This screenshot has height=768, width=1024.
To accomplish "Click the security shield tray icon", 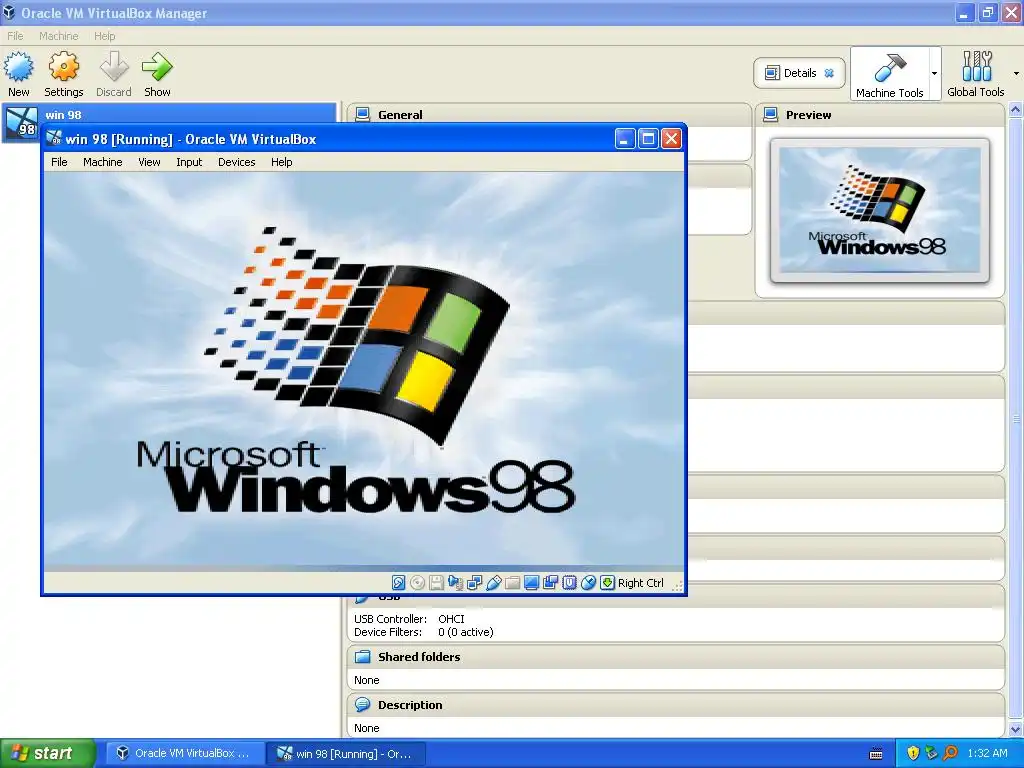I will 913,753.
